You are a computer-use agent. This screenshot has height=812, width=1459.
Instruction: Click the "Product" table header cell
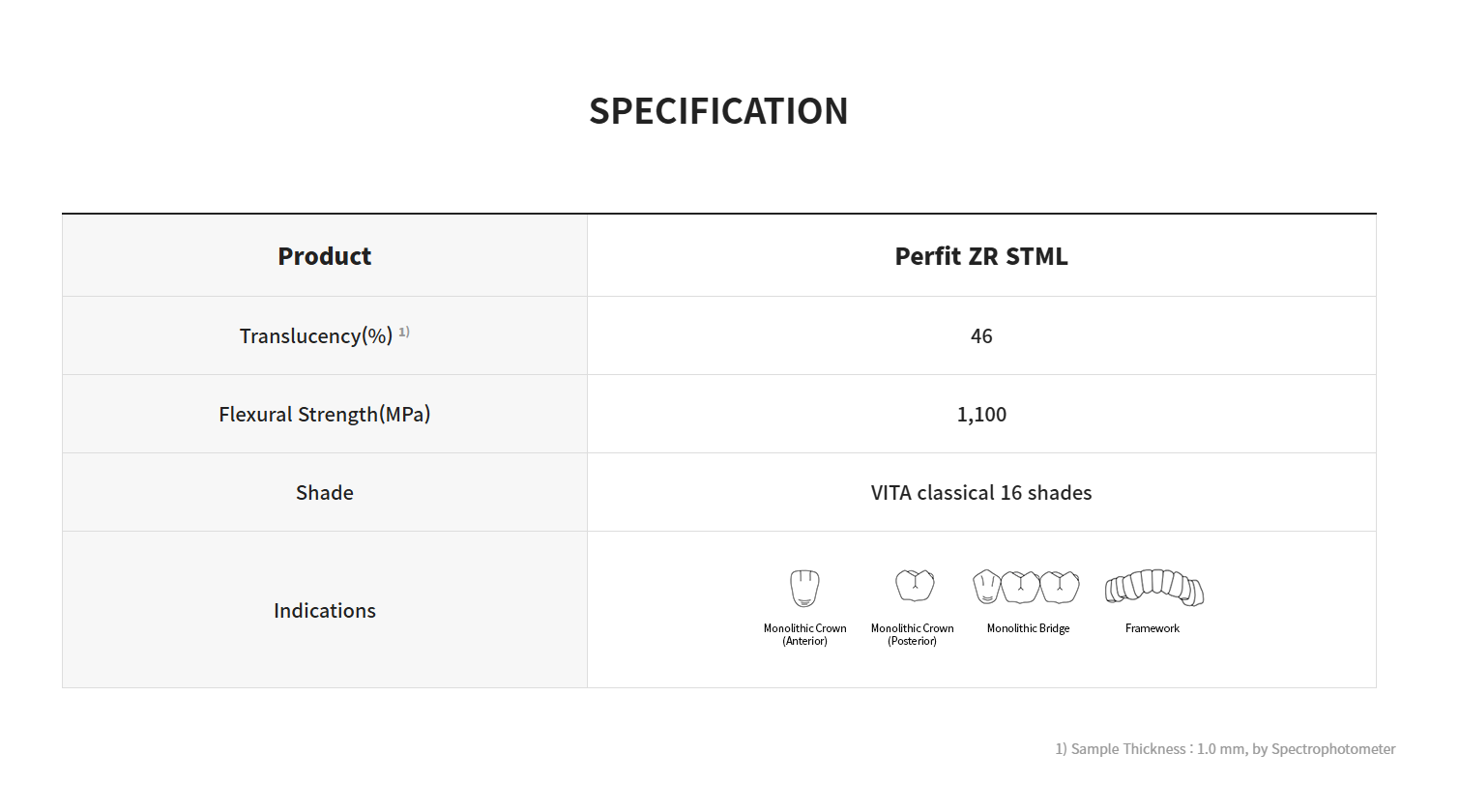[x=325, y=256]
